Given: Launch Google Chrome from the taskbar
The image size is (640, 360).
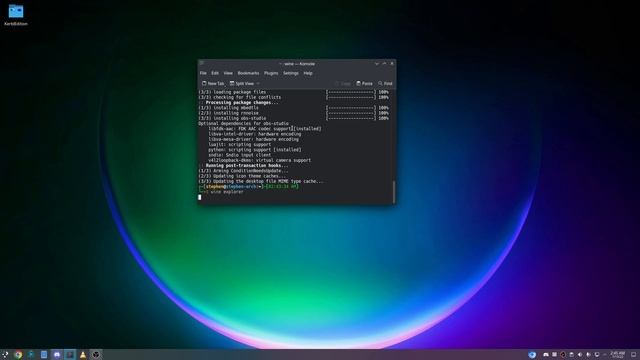Looking at the screenshot, I should tap(18, 355).
